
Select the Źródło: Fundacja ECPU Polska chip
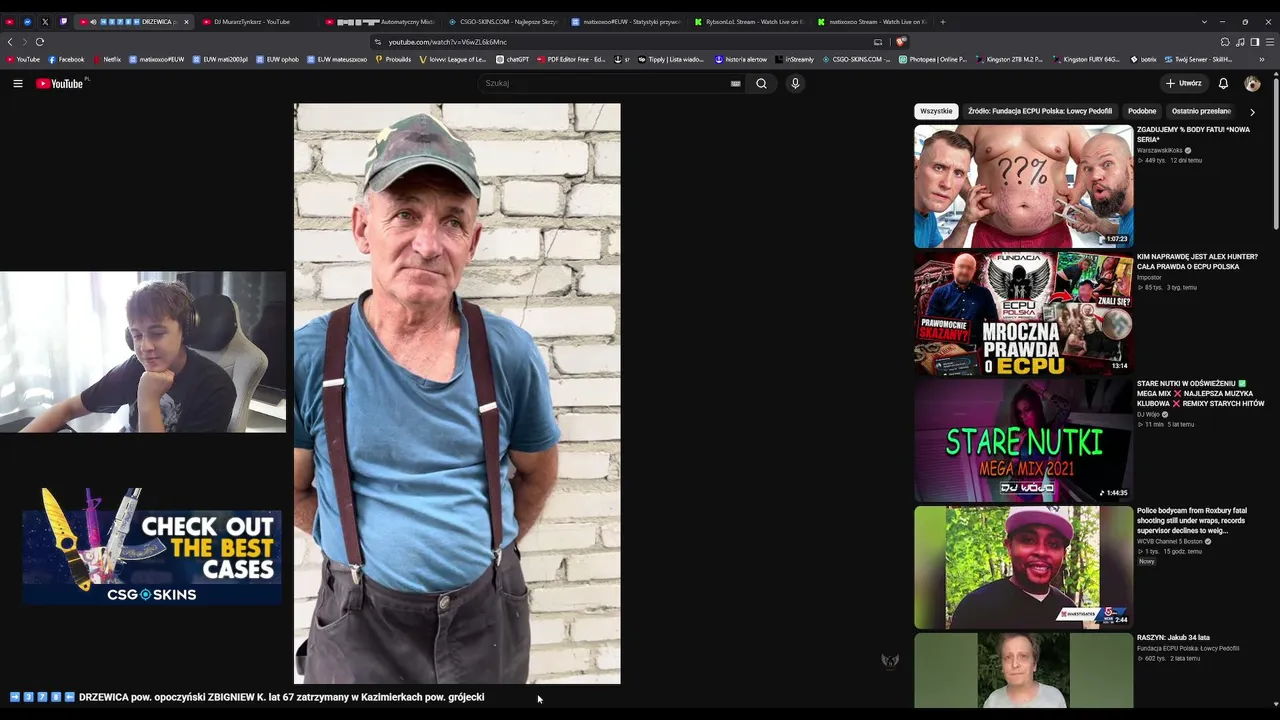[1040, 111]
